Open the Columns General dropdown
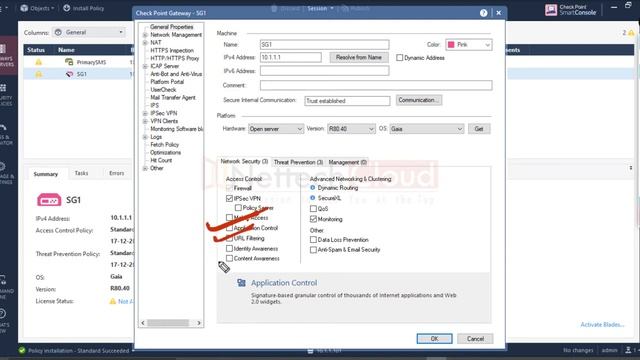Screen dimensions: 640x360 [89, 32]
